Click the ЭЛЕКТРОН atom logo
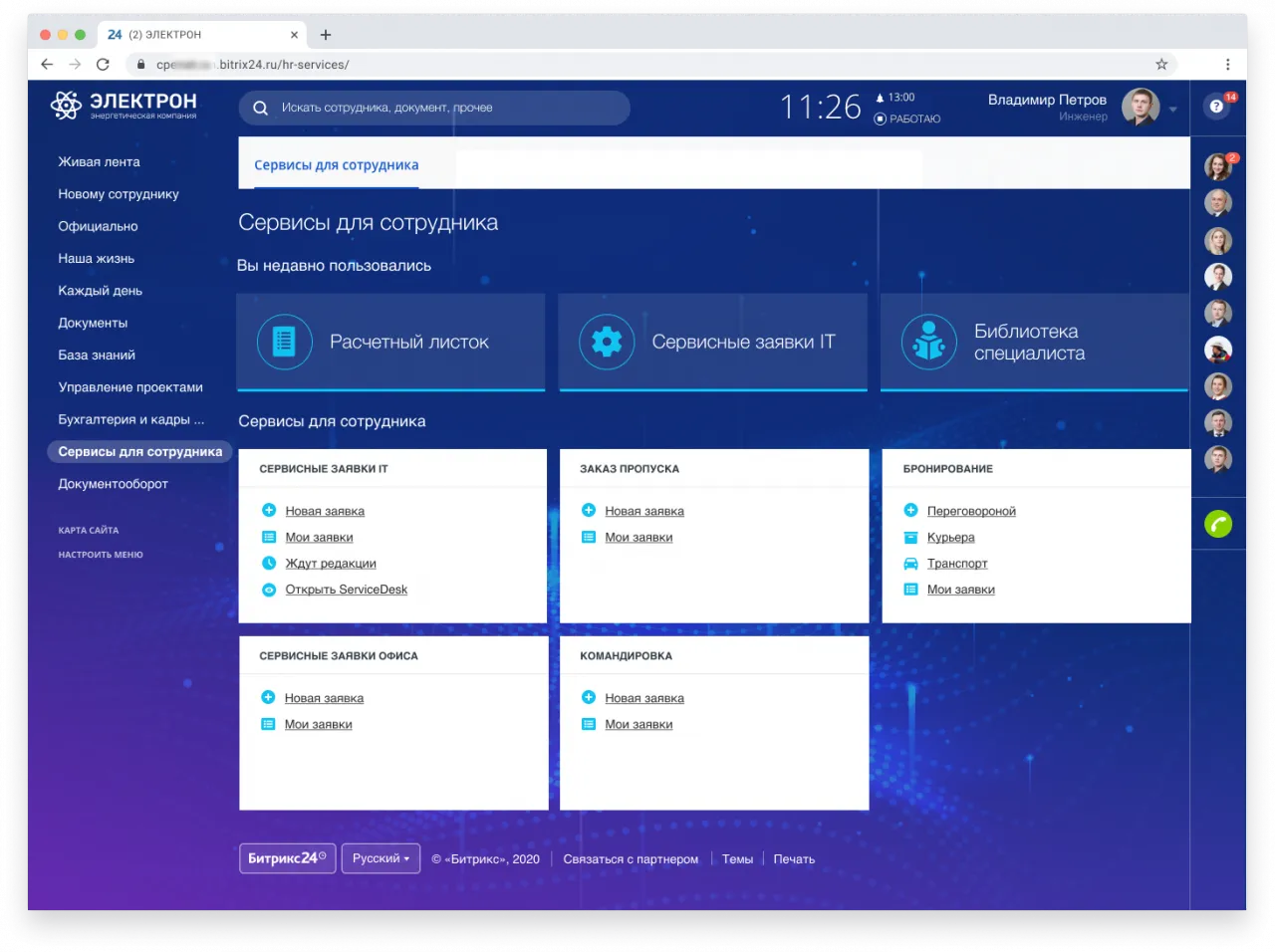The image size is (1275, 952). click(67, 105)
